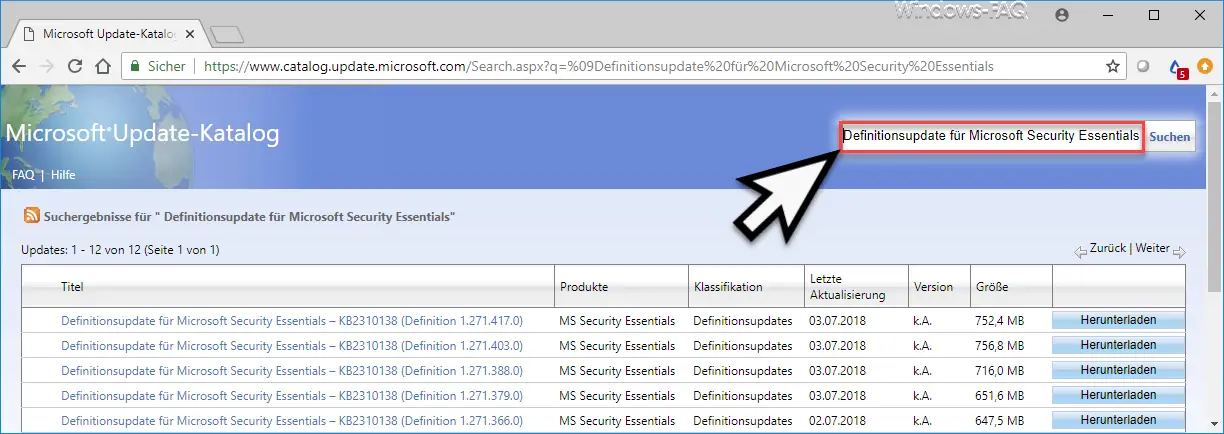
Task: Go to next page with Weiter
Action: (x=1153, y=248)
